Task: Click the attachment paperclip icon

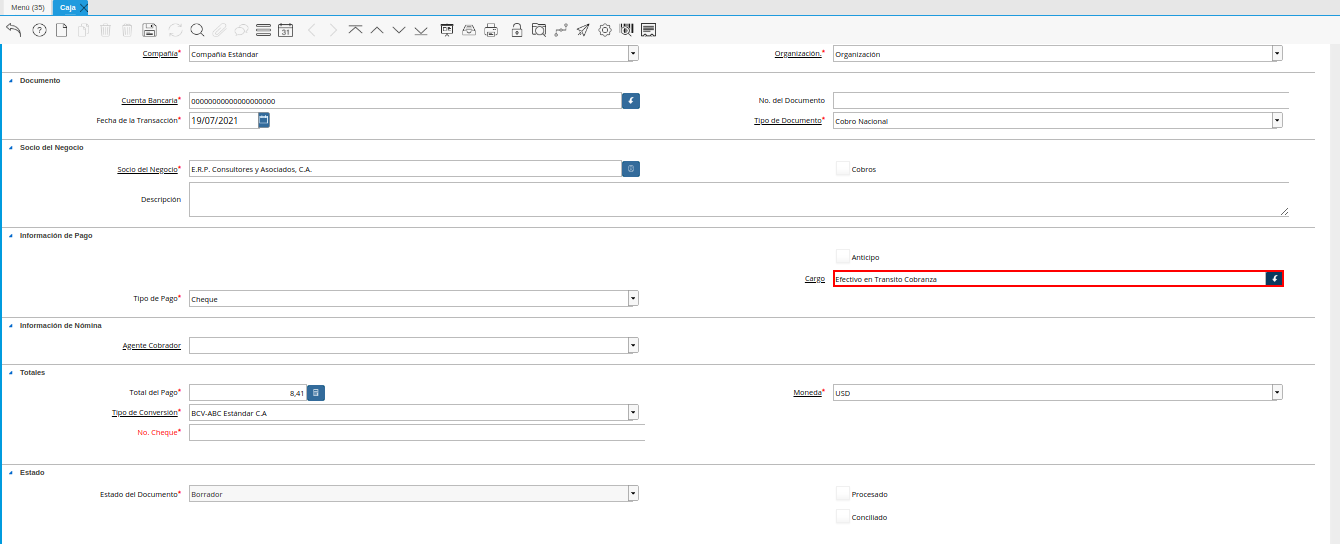Action: pyautogui.click(x=219, y=30)
